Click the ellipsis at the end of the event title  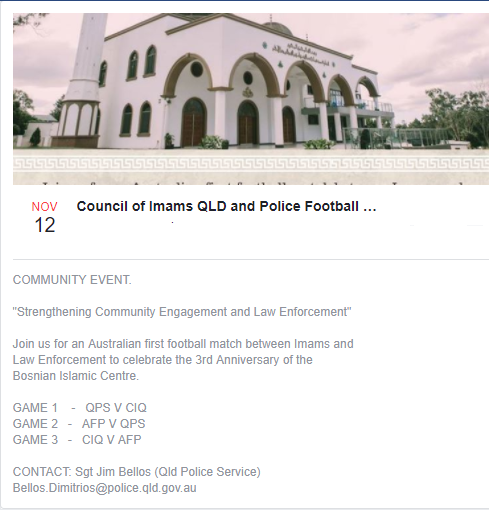(x=370, y=207)
